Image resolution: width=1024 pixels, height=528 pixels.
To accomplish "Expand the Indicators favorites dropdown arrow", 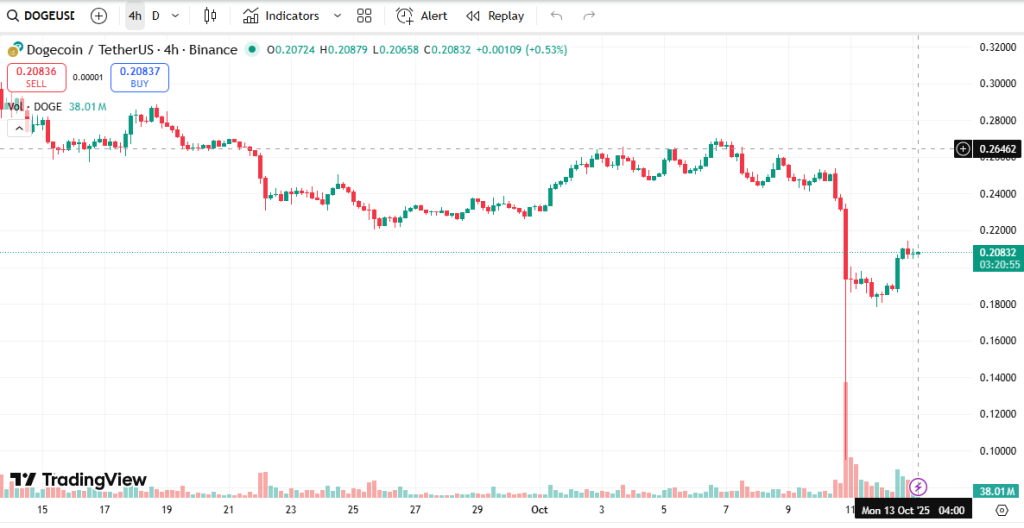I will tap(337, 16).
